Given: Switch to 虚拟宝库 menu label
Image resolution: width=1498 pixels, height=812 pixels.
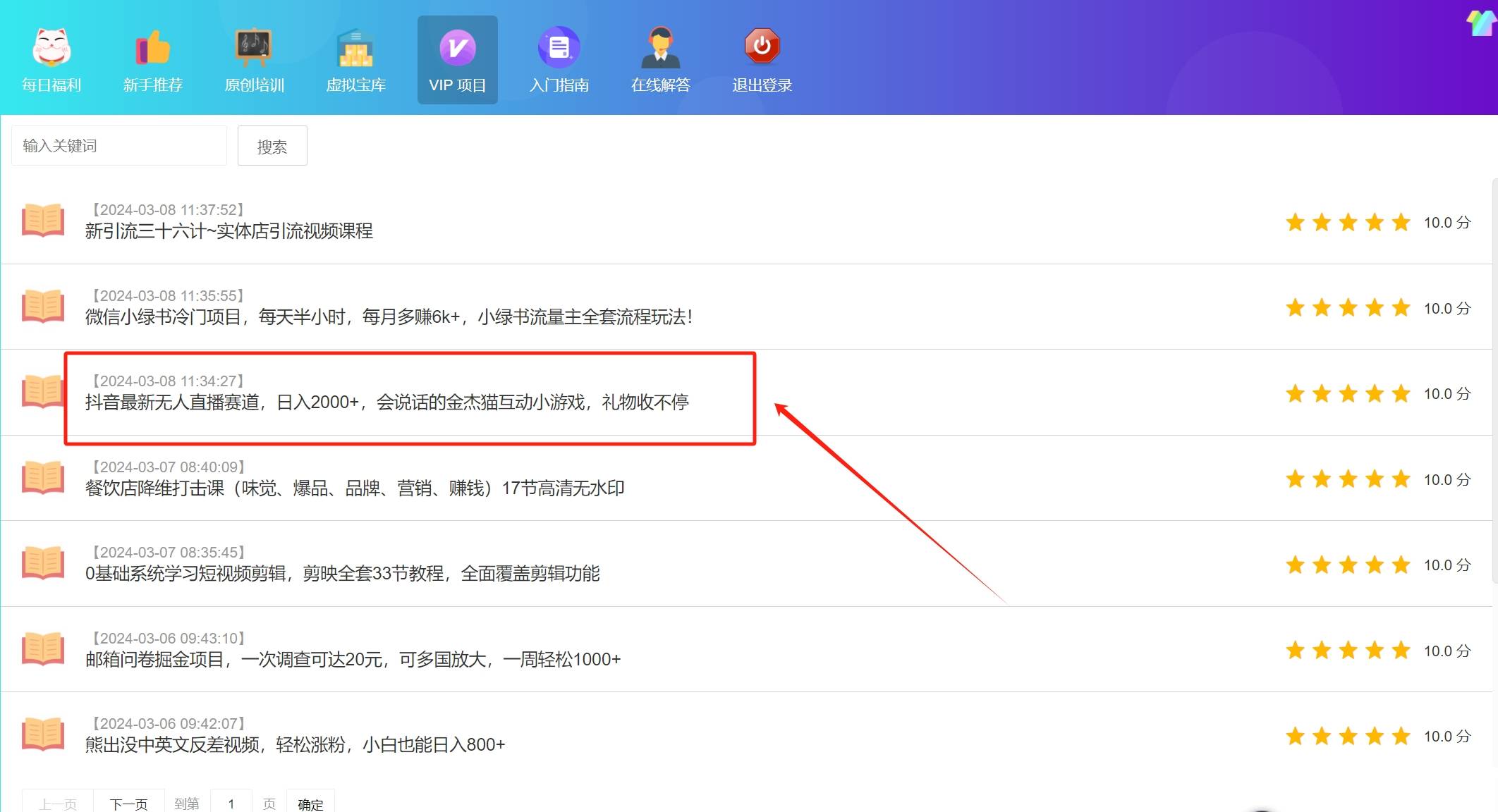Looking at the screenshot, I should pyautogui.click(x=356, y=85).
